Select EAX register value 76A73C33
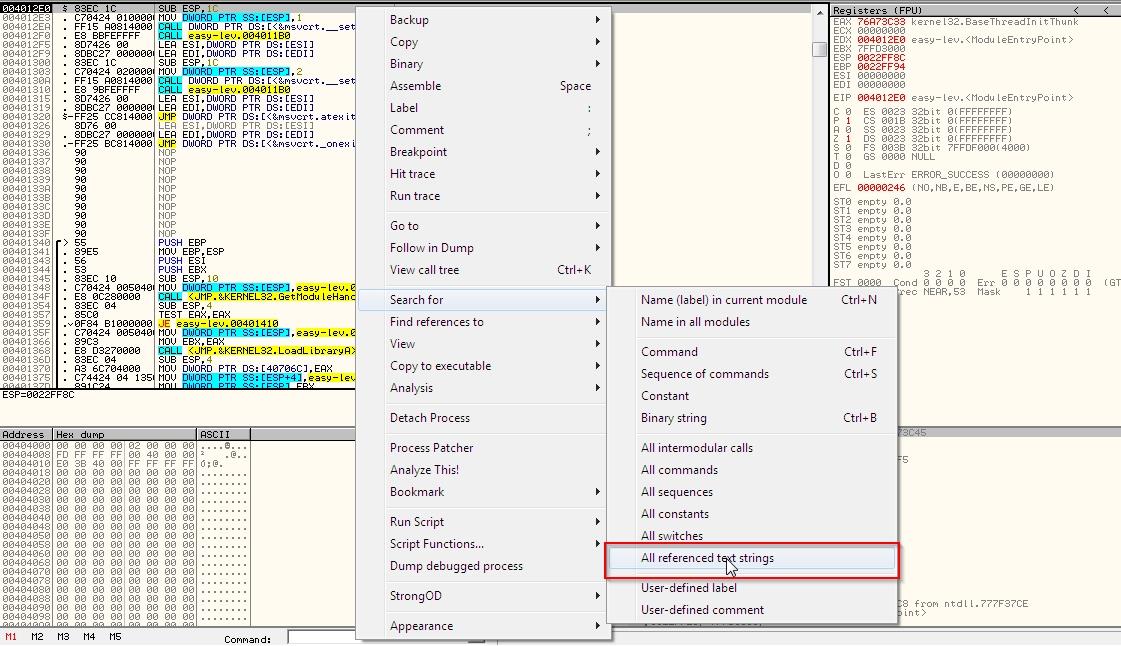 point(881,22)
